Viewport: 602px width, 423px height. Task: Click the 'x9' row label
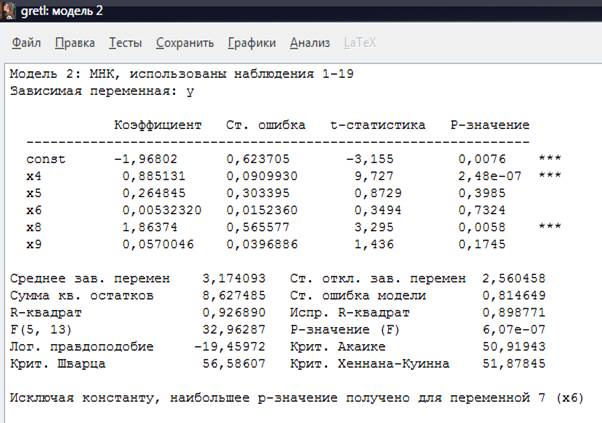[34, 245]
